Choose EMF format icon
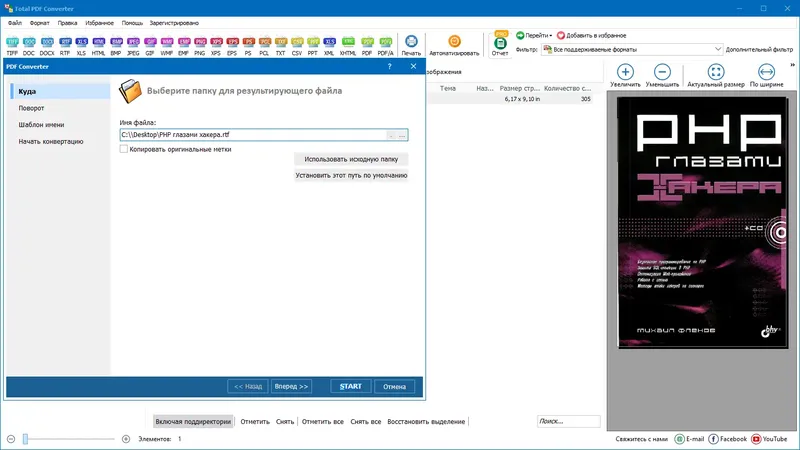The width and height of the screenshot is (800, 450). pyautogui.click(x=184, y=45)
